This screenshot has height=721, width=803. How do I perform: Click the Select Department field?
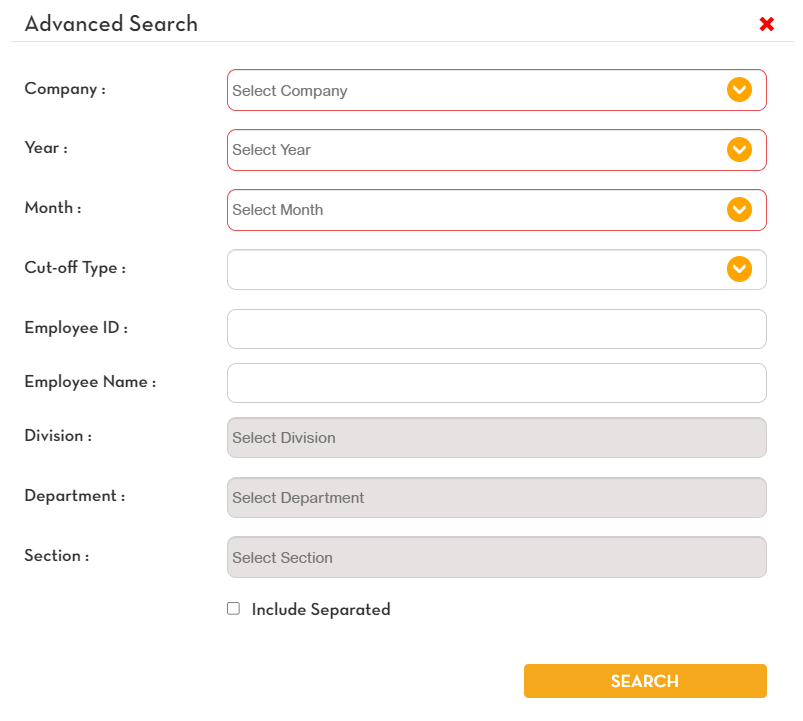point(496,497)
